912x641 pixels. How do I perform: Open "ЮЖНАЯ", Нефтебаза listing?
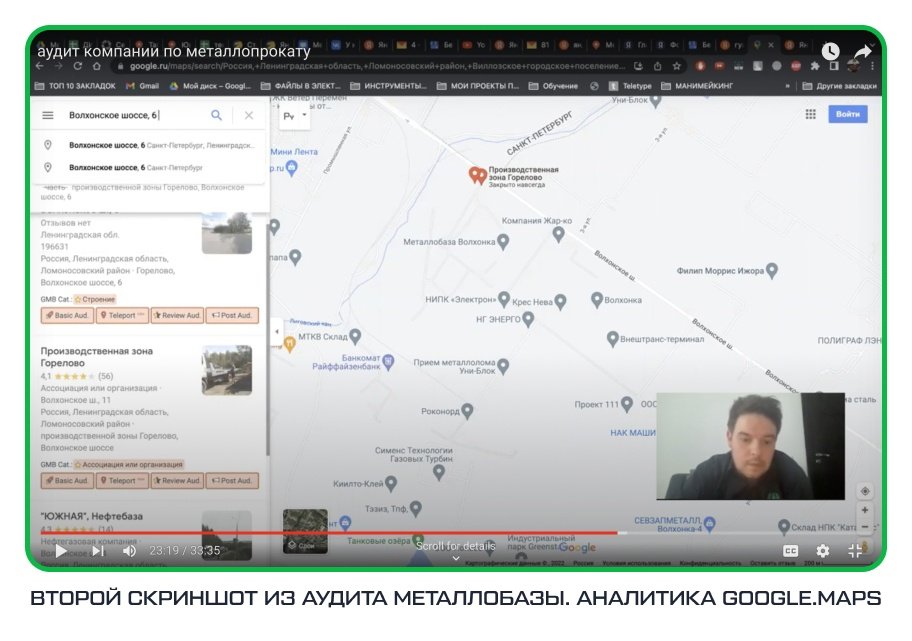(x=91, y=516)
